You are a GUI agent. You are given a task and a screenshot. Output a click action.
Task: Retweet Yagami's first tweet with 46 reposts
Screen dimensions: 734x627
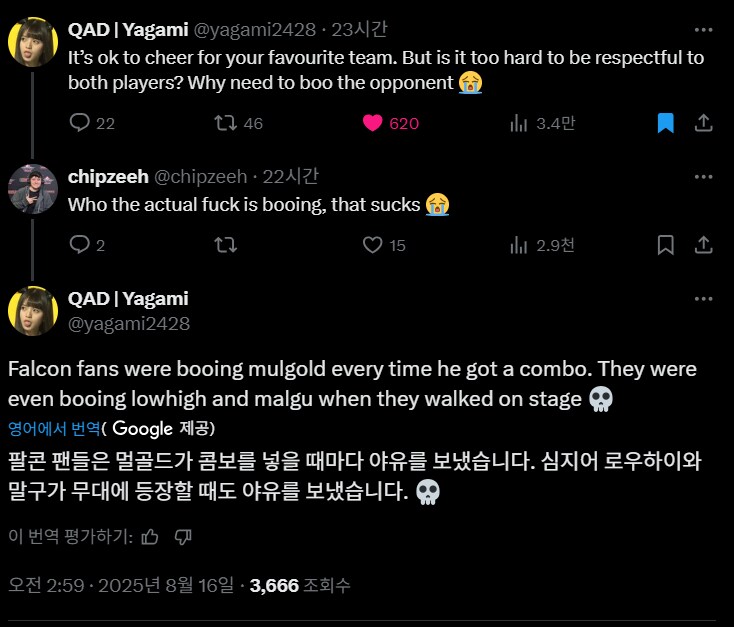[x=226, y=123]
